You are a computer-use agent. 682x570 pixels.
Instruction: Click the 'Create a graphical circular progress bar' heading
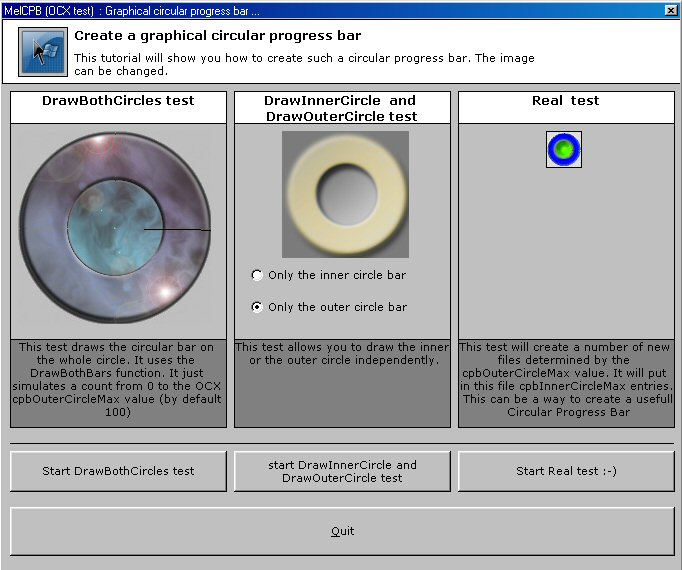218,35
